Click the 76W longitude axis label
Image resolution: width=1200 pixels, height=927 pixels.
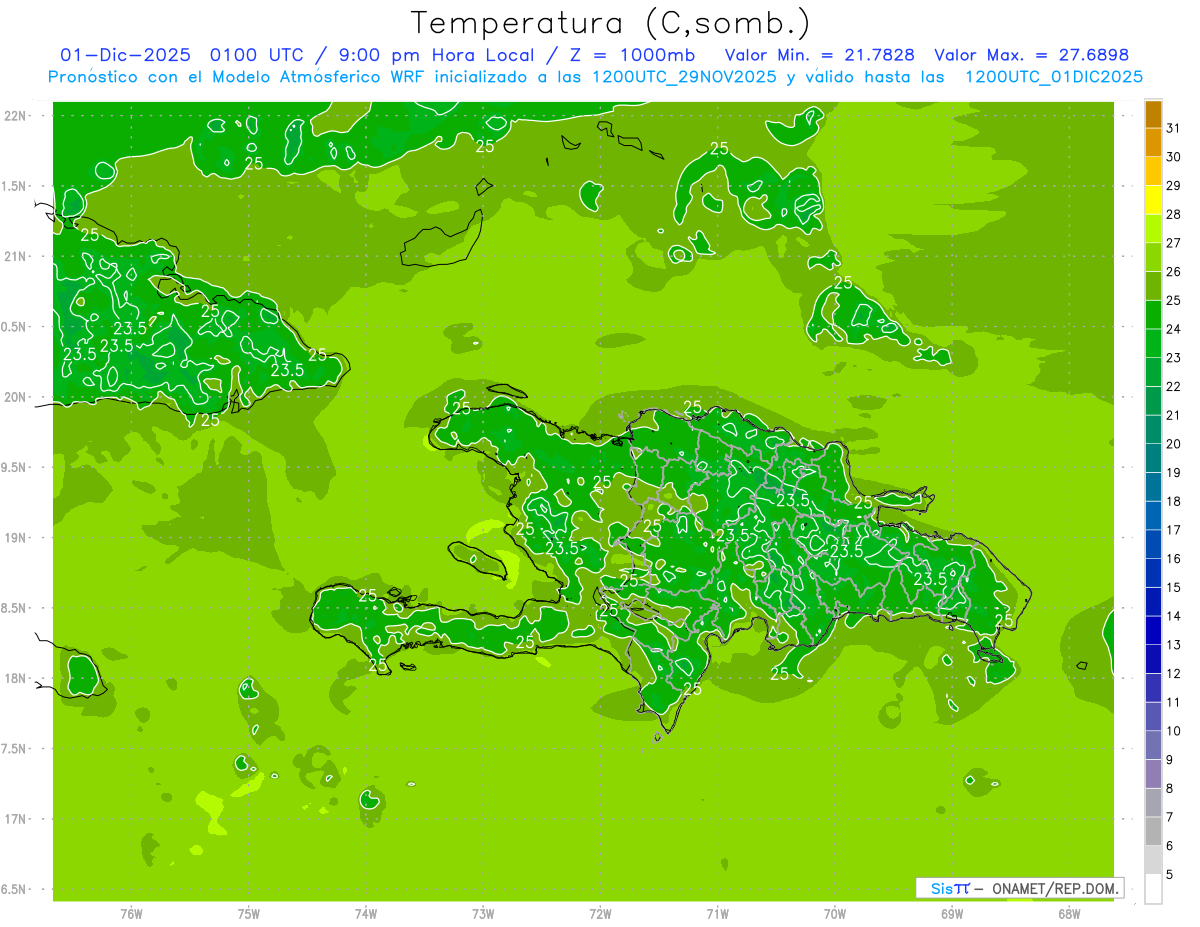[x=131, y=914]
